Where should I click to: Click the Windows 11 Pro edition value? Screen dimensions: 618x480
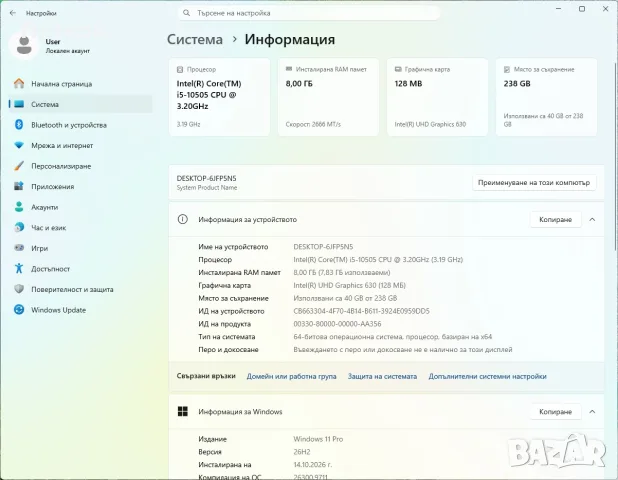click(318, 439)
